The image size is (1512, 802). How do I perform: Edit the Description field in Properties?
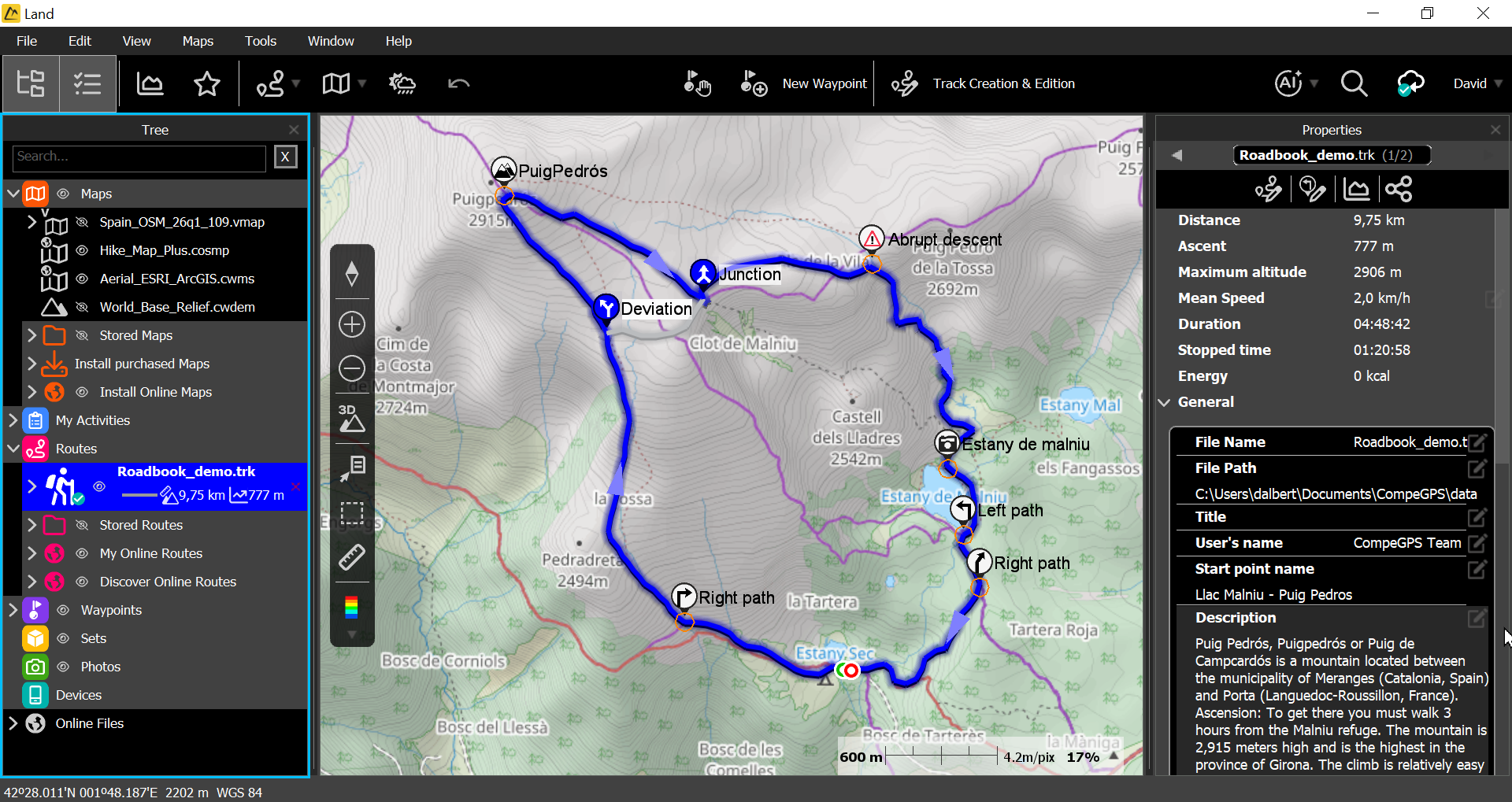coord(1477,619)
